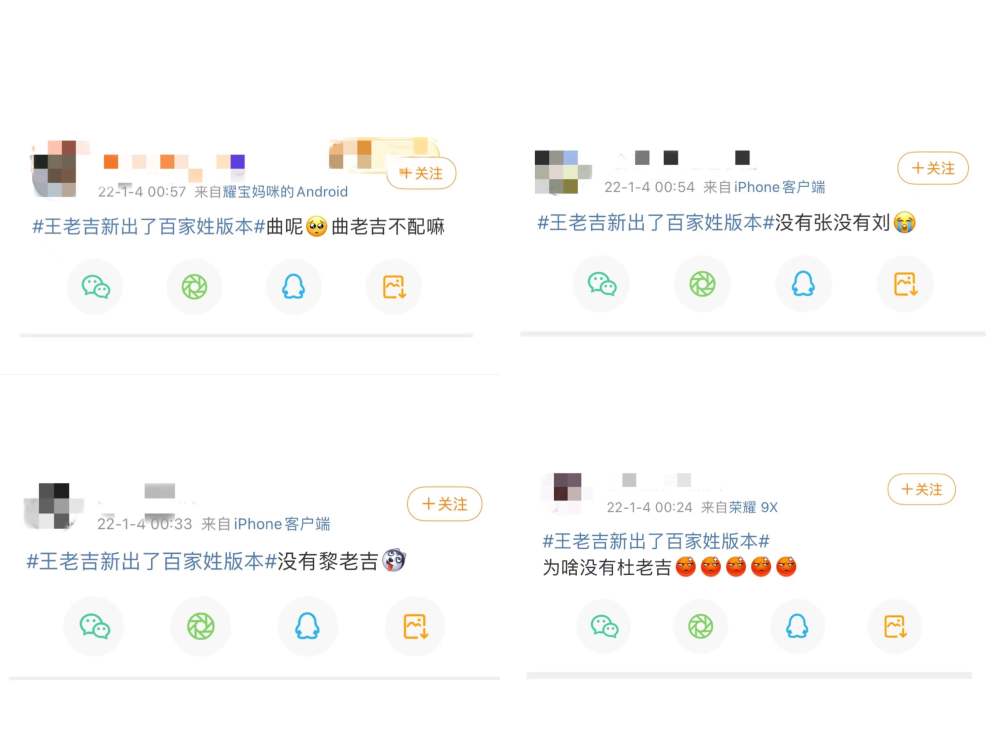Save the 杜老吉 post as image
This screenshot has width=1000, height=750.
(894, 626)
